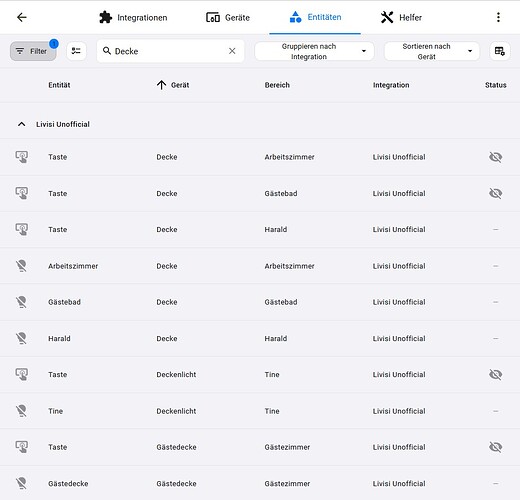This screenshot has width=520, height=500.
Task: Clear the search text with X
Action: (x=232, y=51)
